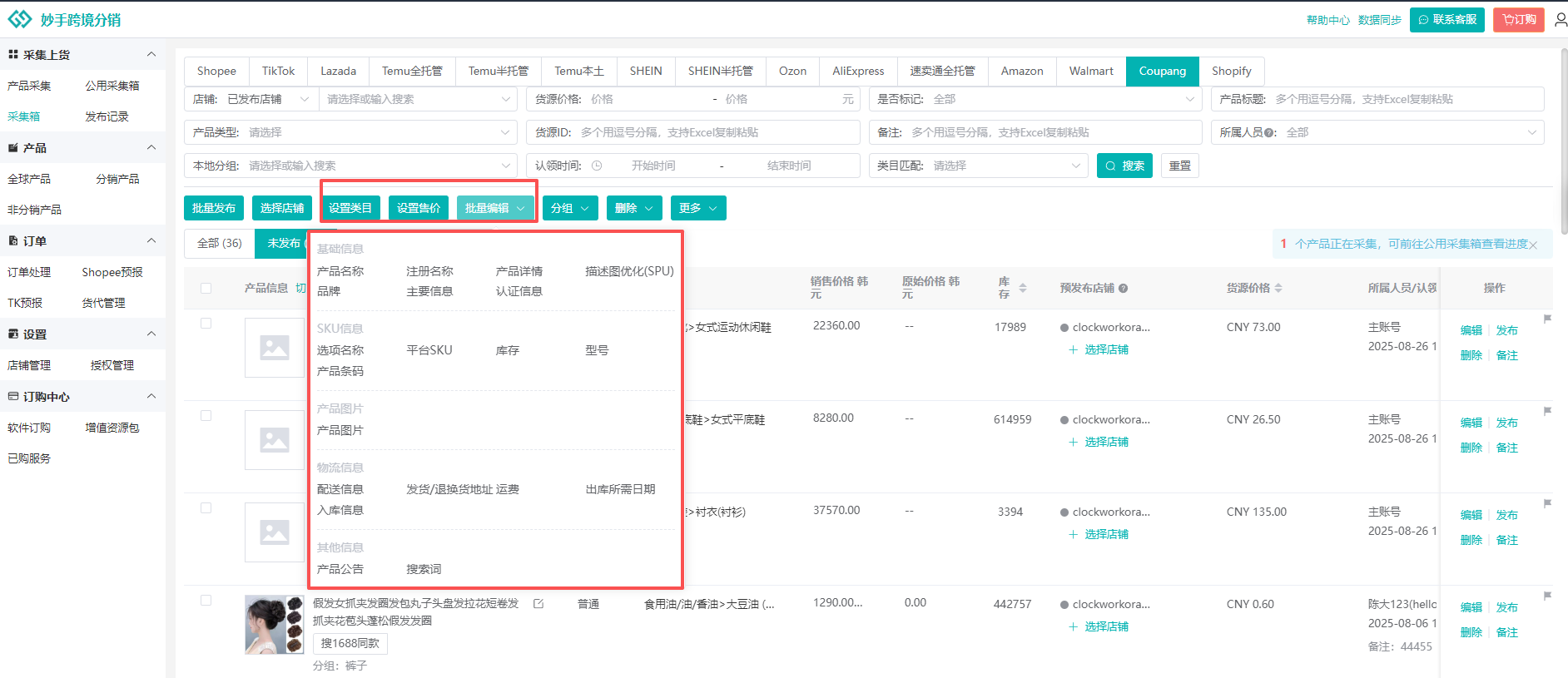Image resolution: width=1568 pixels, height=678 pixels.
Task: Click the flag marker on the CNY 73.00 row
Action: (x=1547, y=319)
